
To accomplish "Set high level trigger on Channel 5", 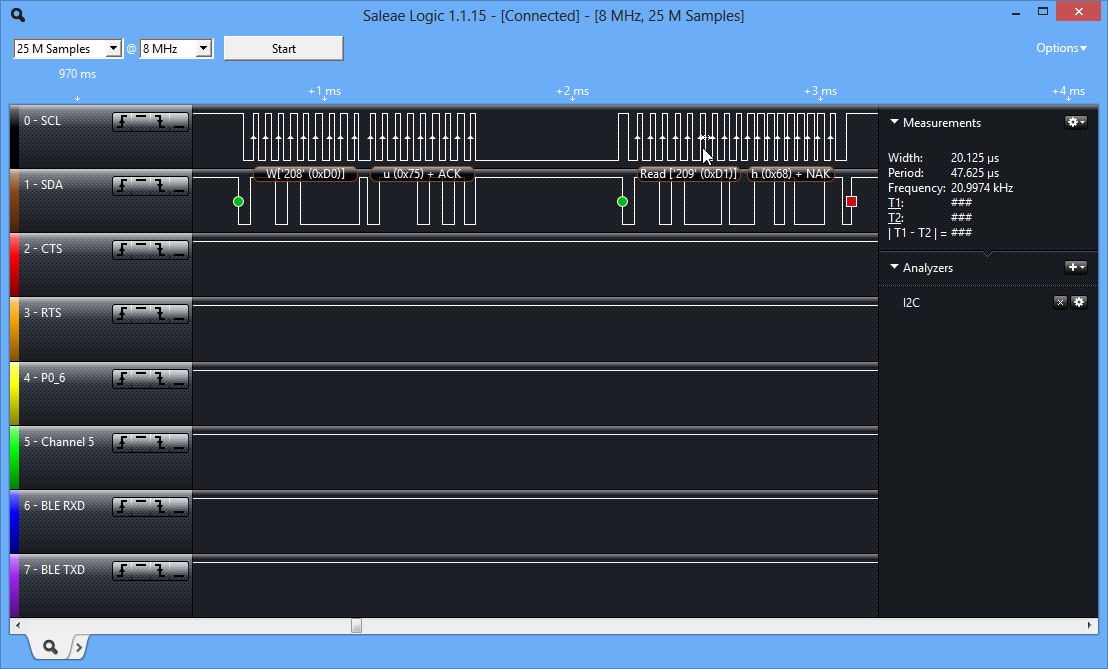I will coord(141,443).
